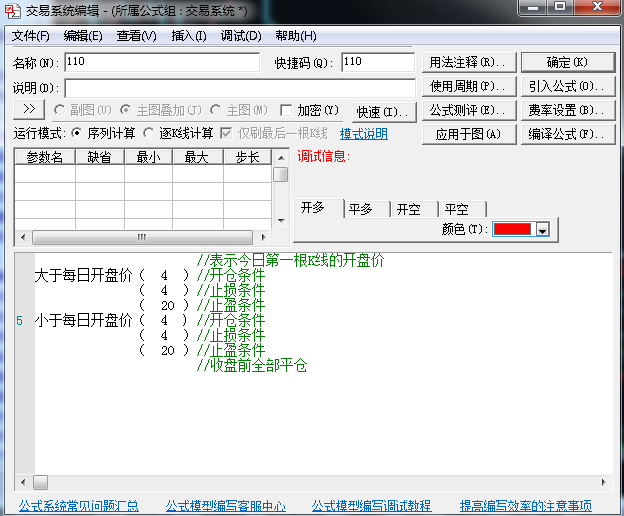Click the 用法注释 button
624x516 pixels.
pyautogui.click(x=469, y=62)
